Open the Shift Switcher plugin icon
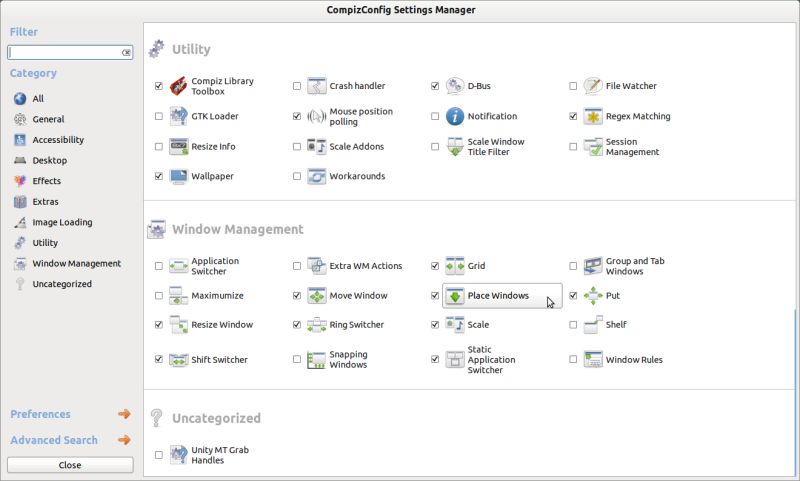 tap(179, 360)
